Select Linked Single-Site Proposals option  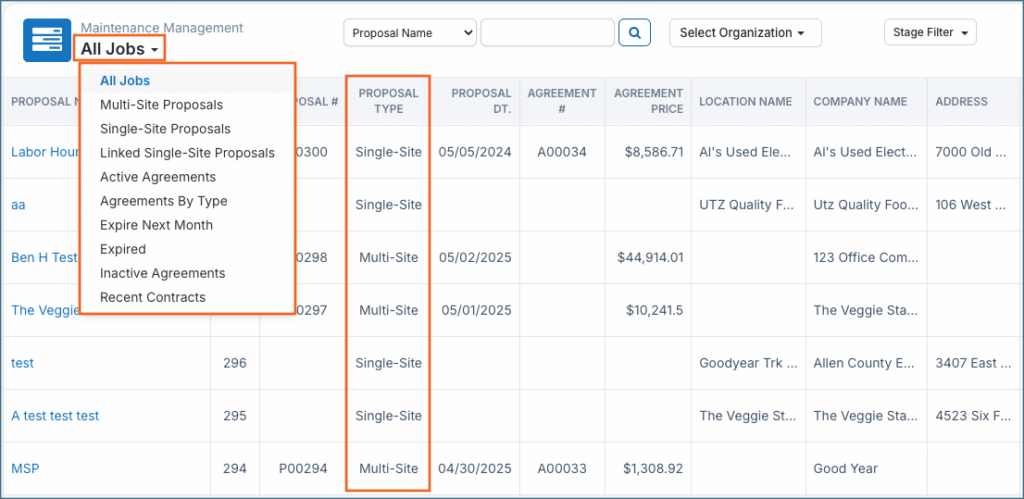tap(187, 153)
